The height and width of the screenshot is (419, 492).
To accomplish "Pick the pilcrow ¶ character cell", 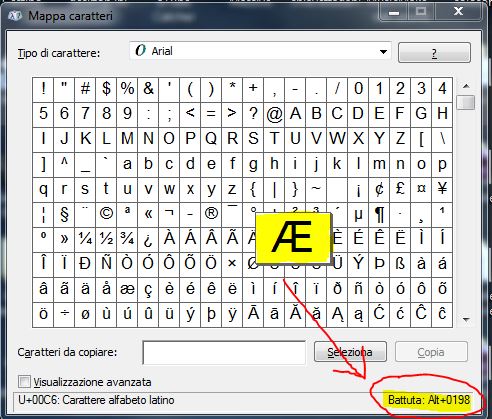I will click(379, 213).
